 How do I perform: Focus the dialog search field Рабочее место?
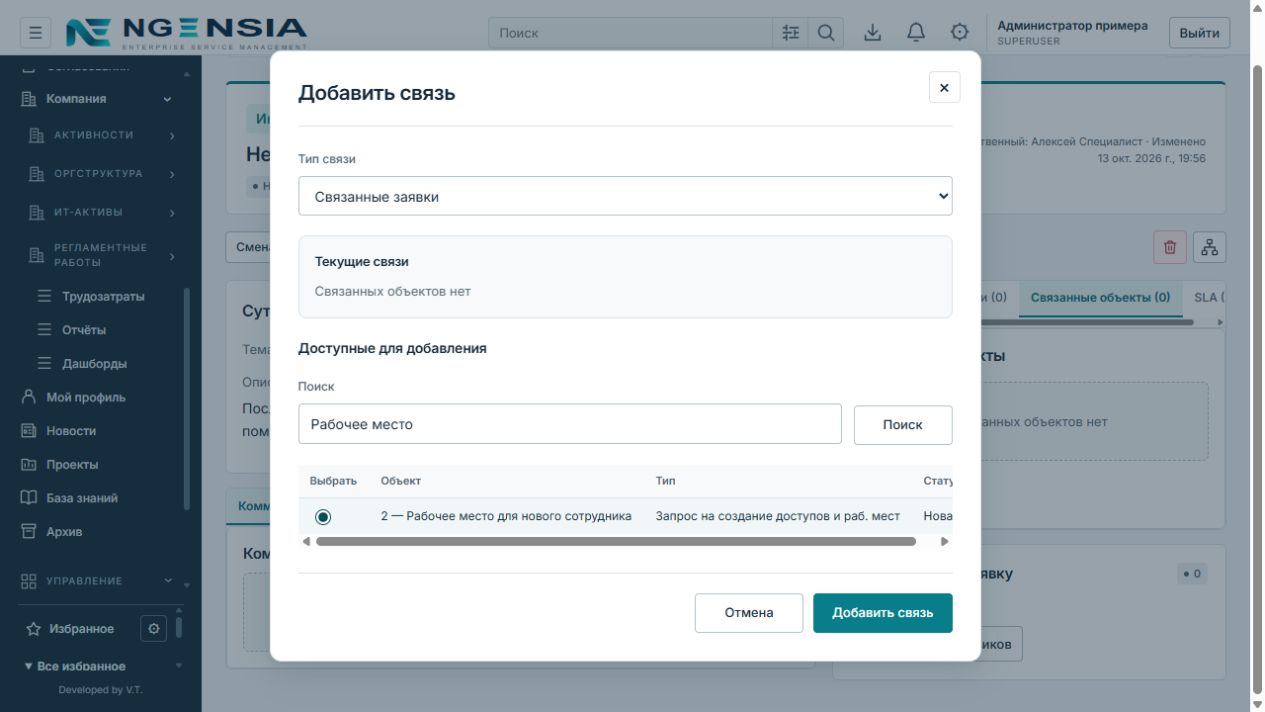click(x=570, y=424)
